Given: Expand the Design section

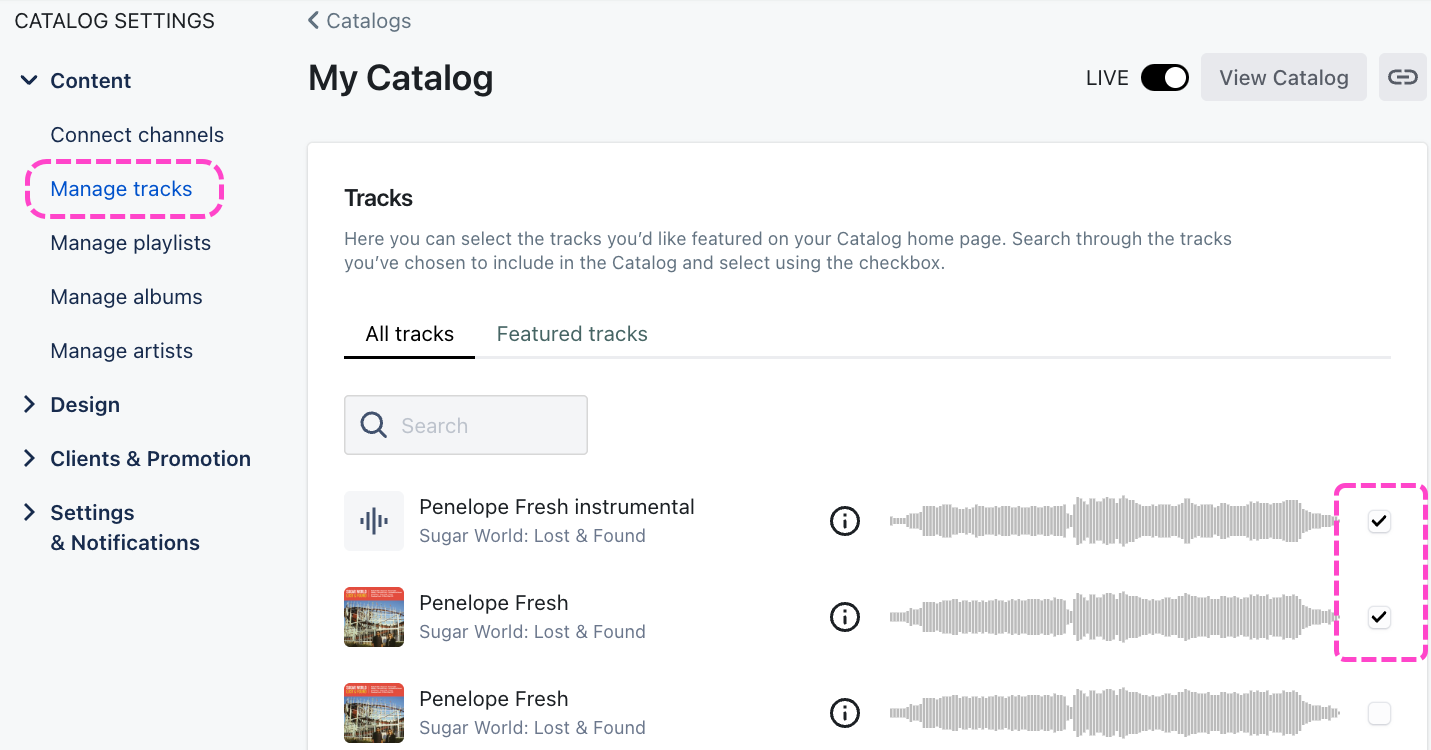Looking at the screenshot, I should pos(29,405).
